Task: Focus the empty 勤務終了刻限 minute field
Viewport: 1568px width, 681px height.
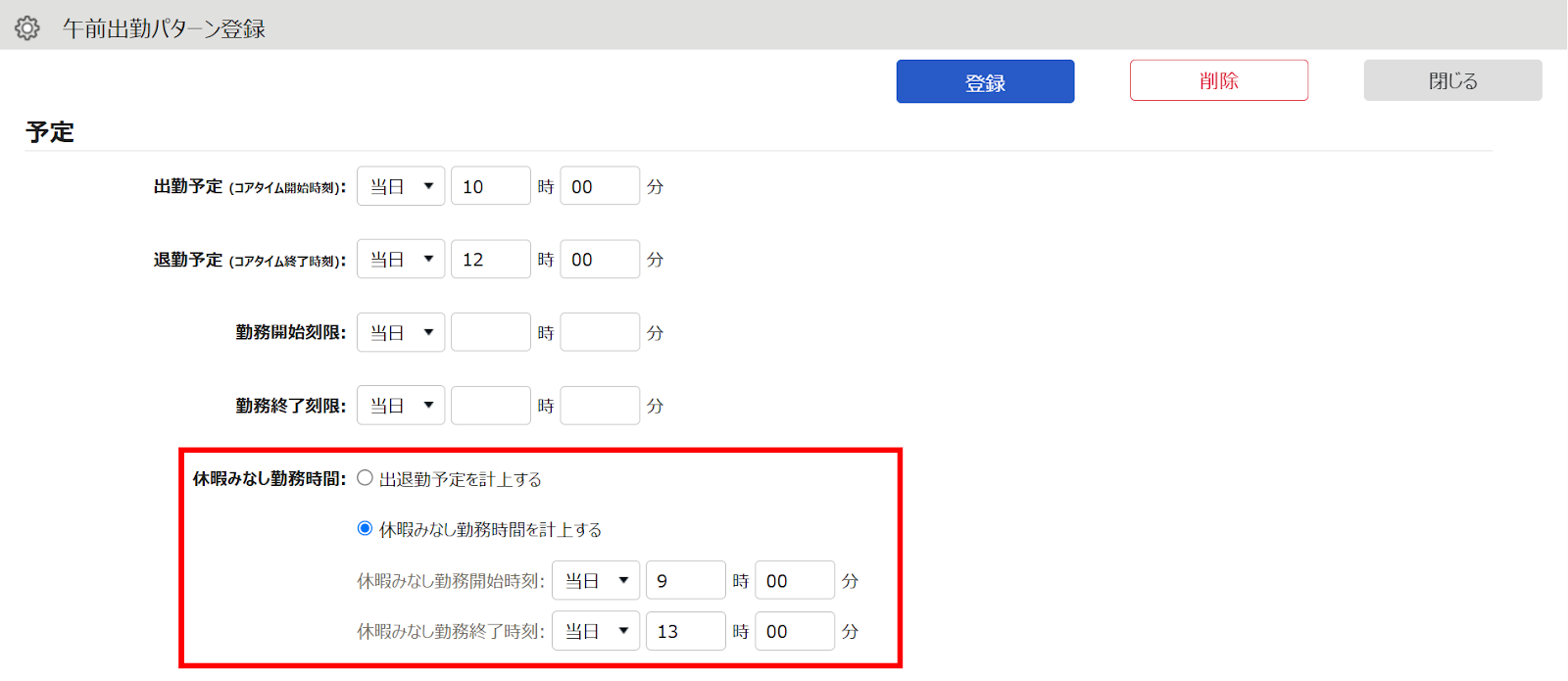Action: click(599, 406)
